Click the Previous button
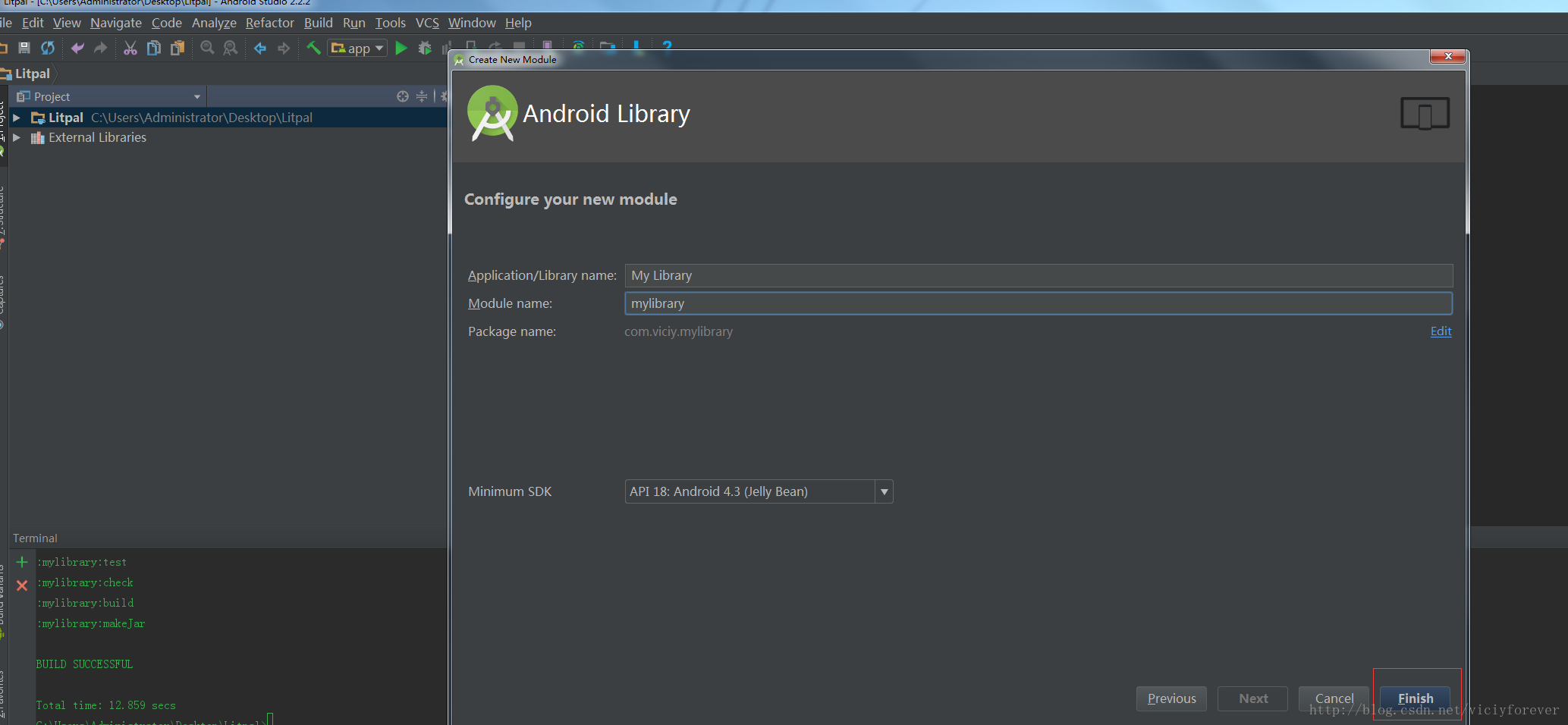The height and width of the screenshot is (725, 1568). pyautogui.click(x=1171, y=698)
